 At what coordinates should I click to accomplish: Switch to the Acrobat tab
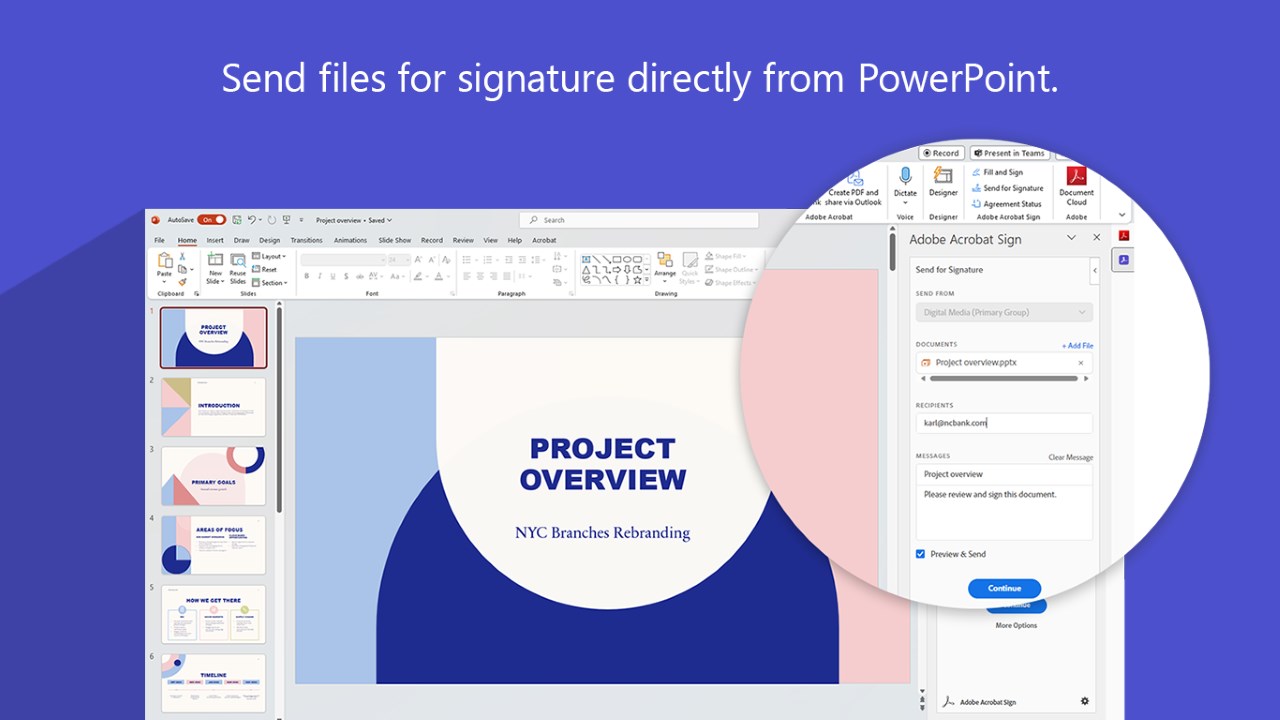(544, 240)
